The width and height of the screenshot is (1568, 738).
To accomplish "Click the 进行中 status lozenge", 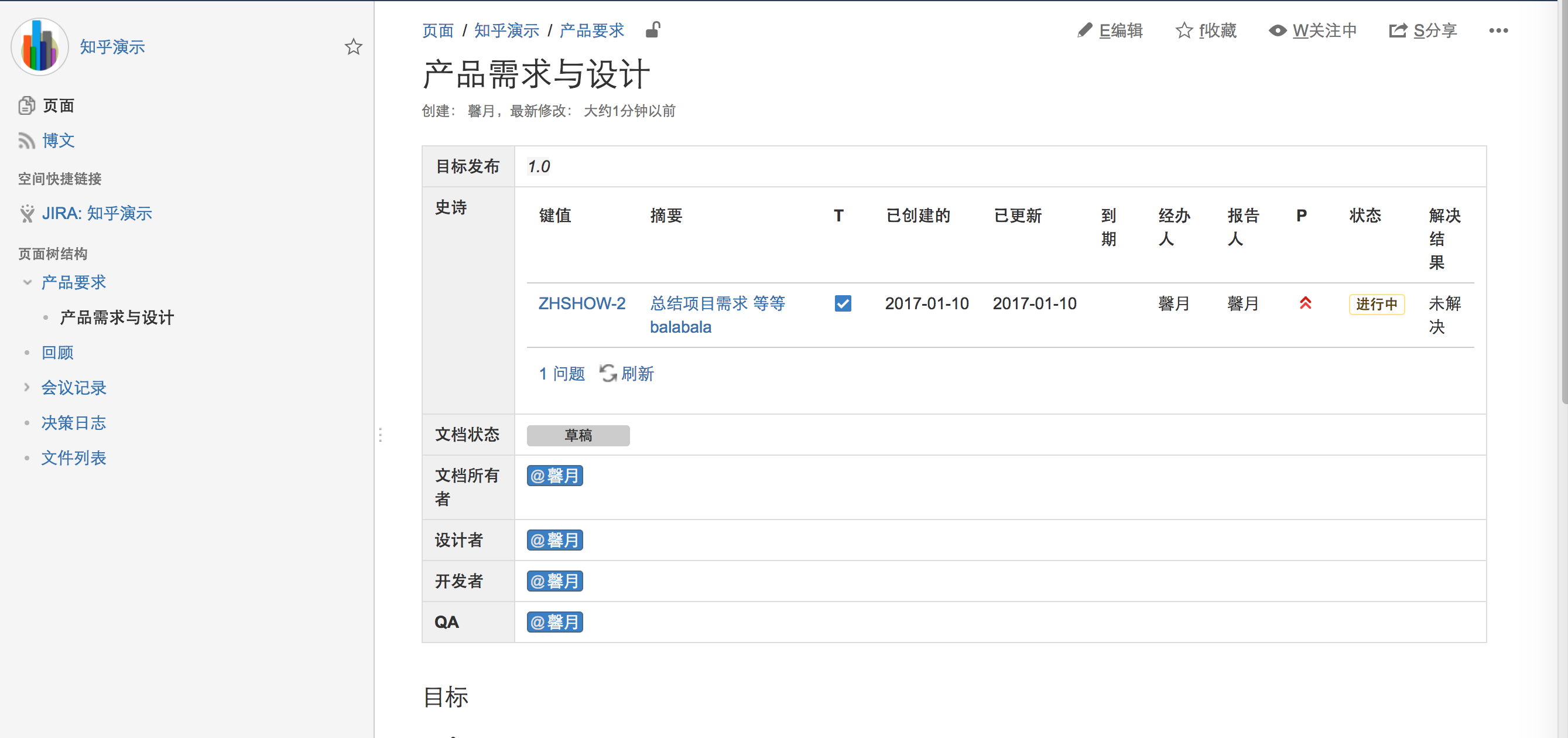I will (x=1377, y=304).
